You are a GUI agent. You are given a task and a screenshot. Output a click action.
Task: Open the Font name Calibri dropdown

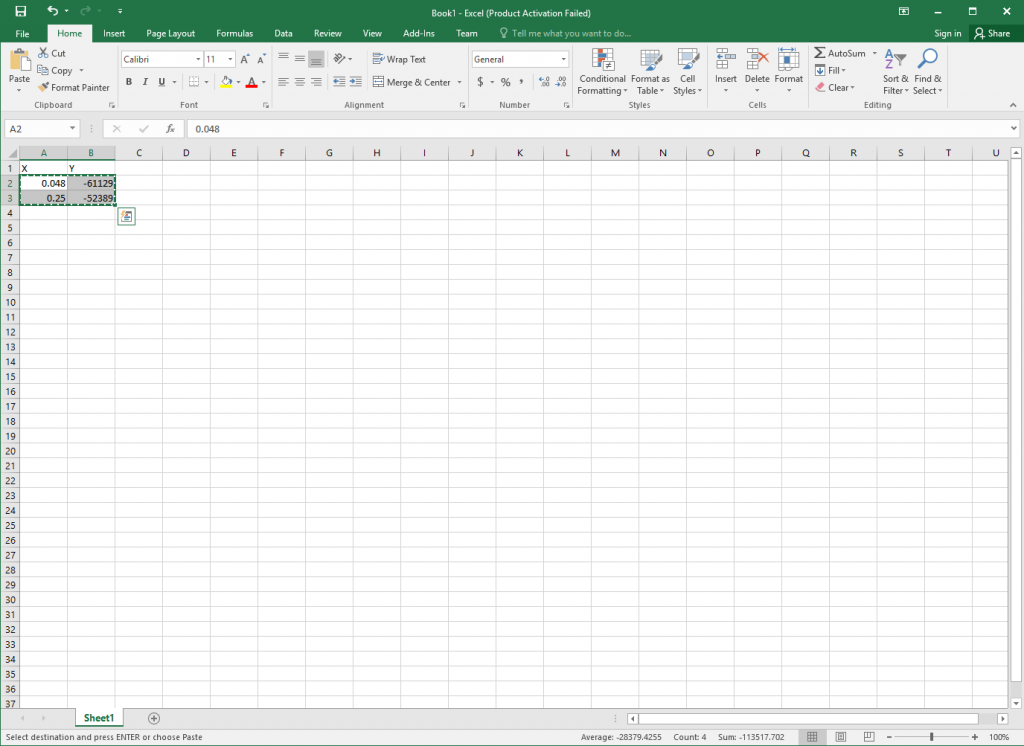click(198, 59)
